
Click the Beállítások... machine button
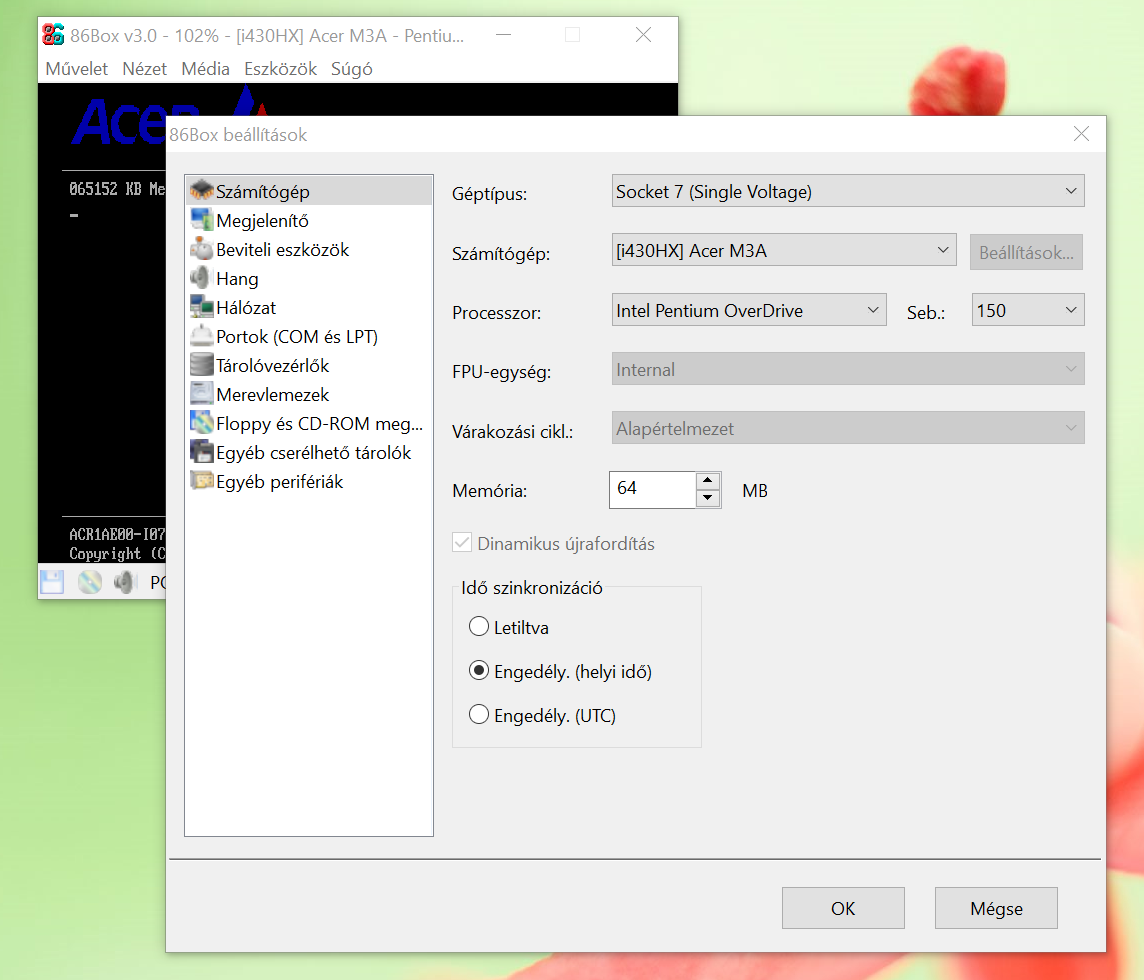tap(1026, 252)
